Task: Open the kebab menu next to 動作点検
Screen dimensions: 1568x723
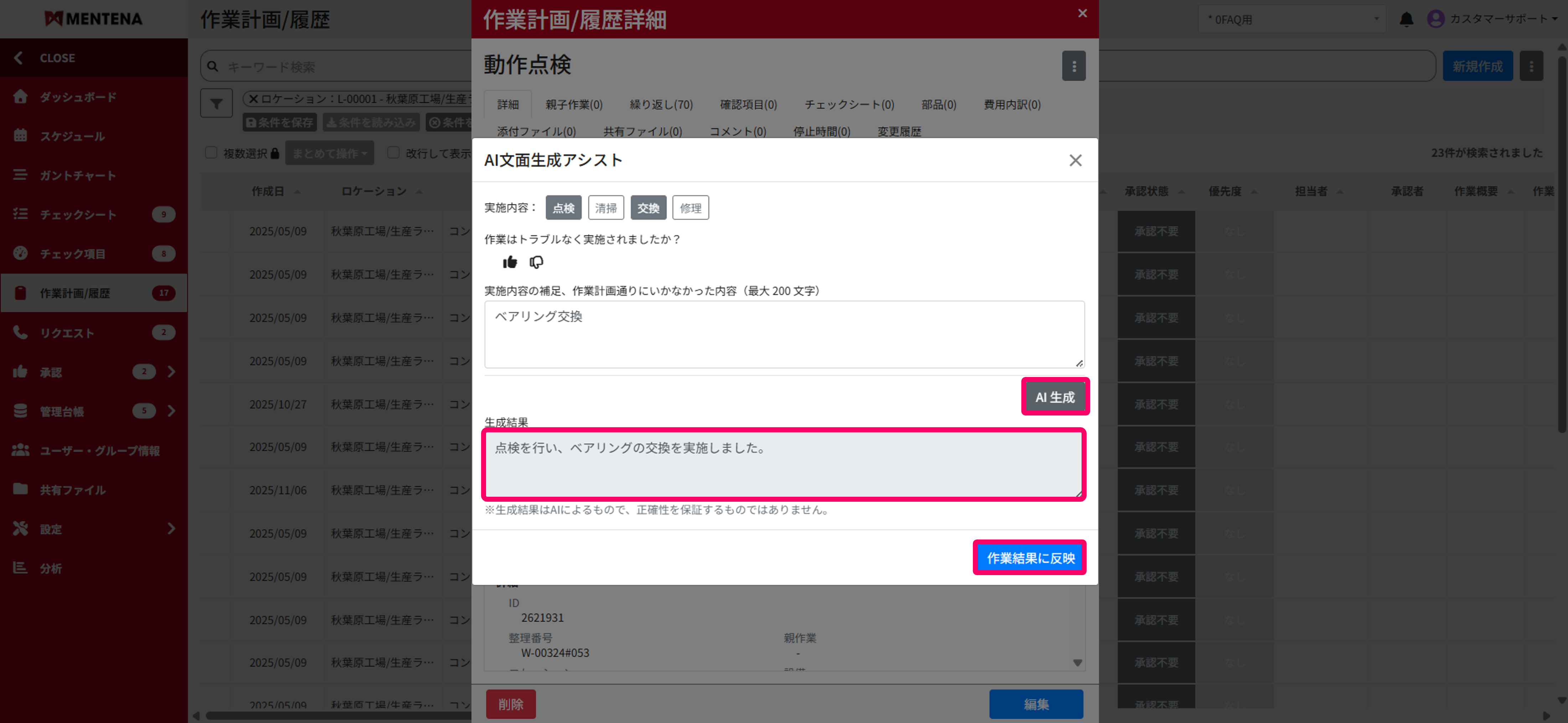Action: (x=1074, y=66)
